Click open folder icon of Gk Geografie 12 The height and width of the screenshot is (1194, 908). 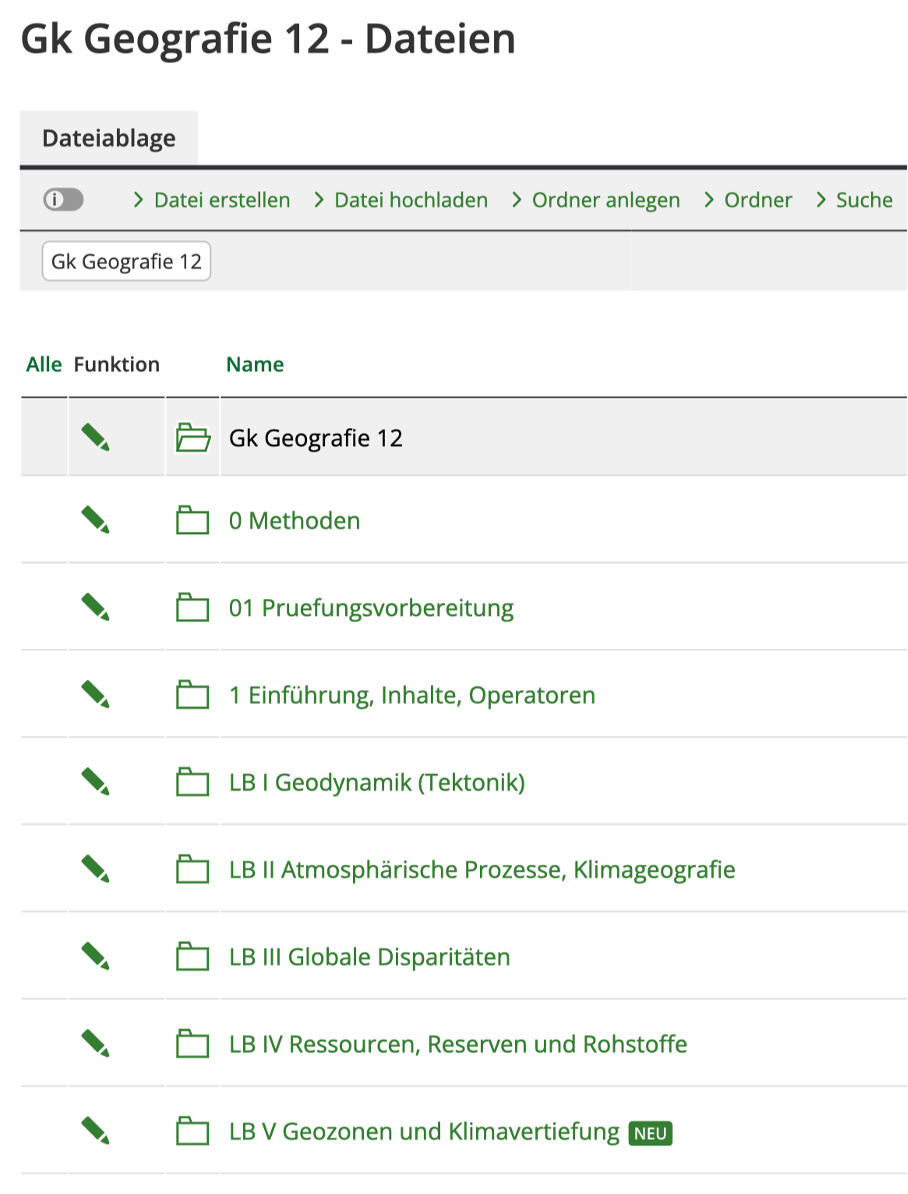coord(192,438)
